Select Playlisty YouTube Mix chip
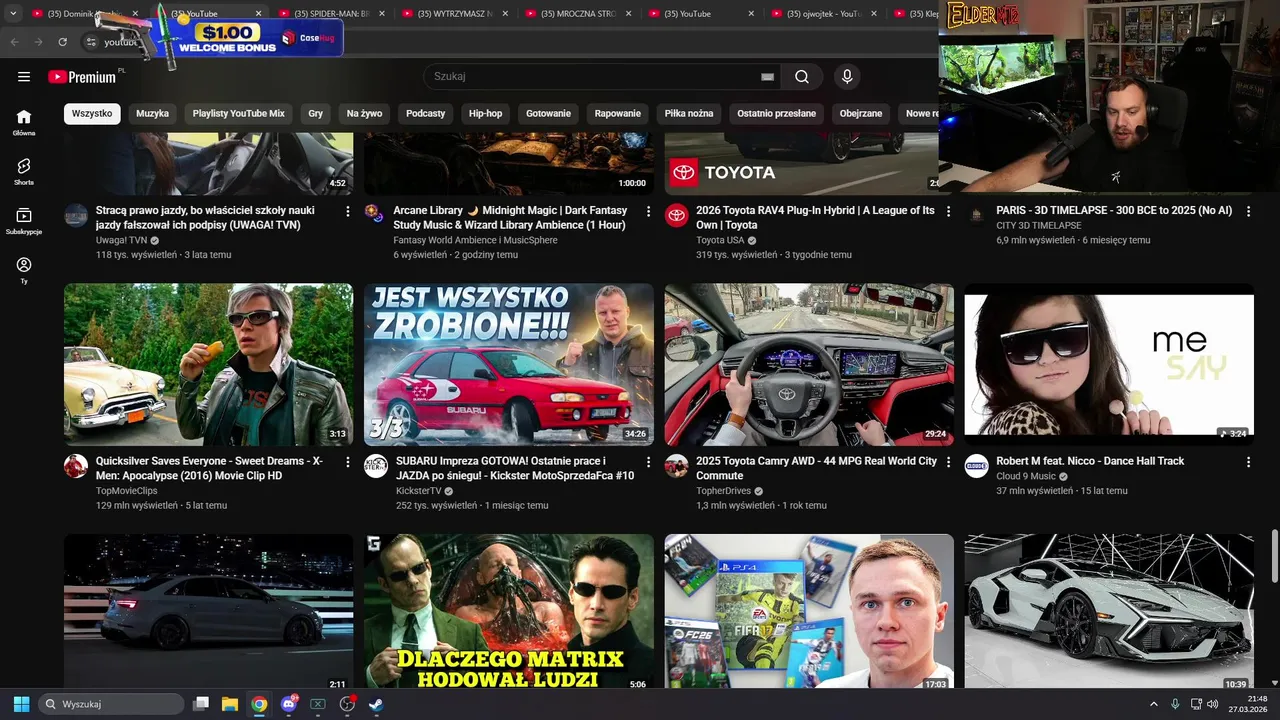 (x=239, y=114)
